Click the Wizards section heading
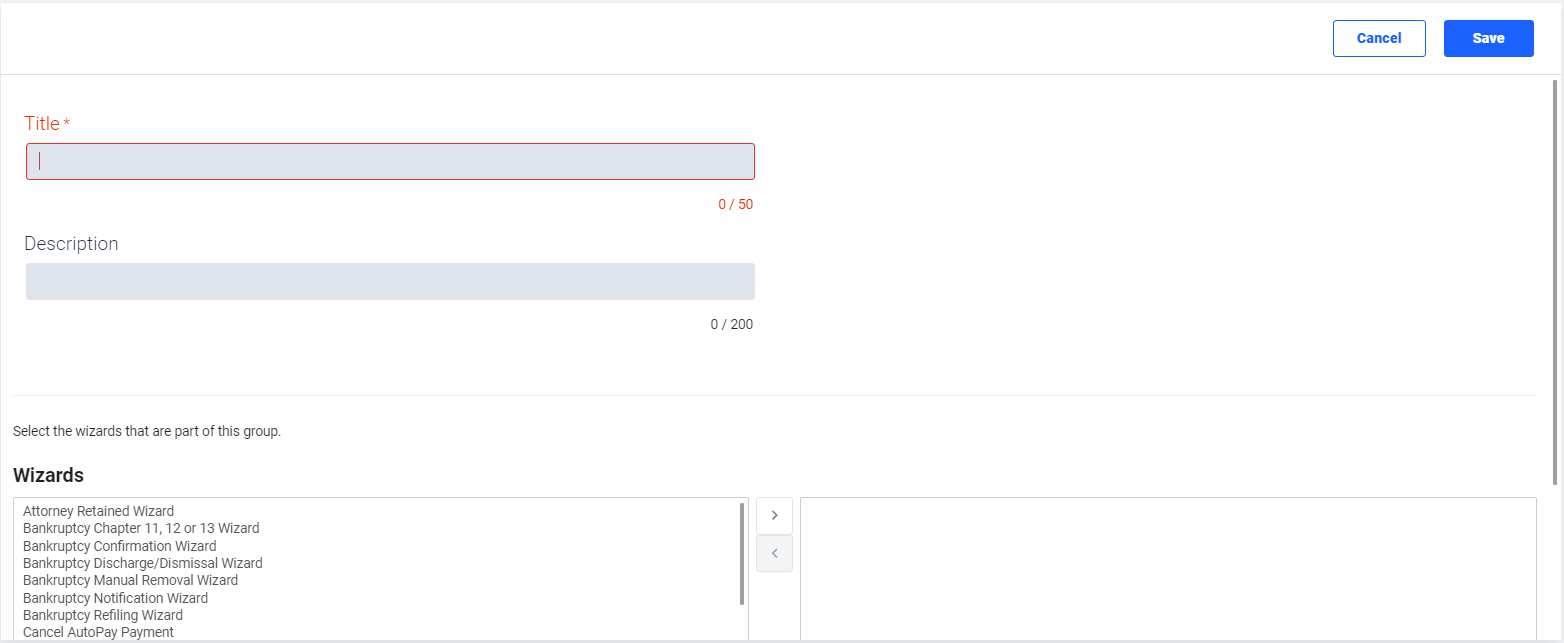Viewport: 1564px width, 643px height. click(48, 475)
